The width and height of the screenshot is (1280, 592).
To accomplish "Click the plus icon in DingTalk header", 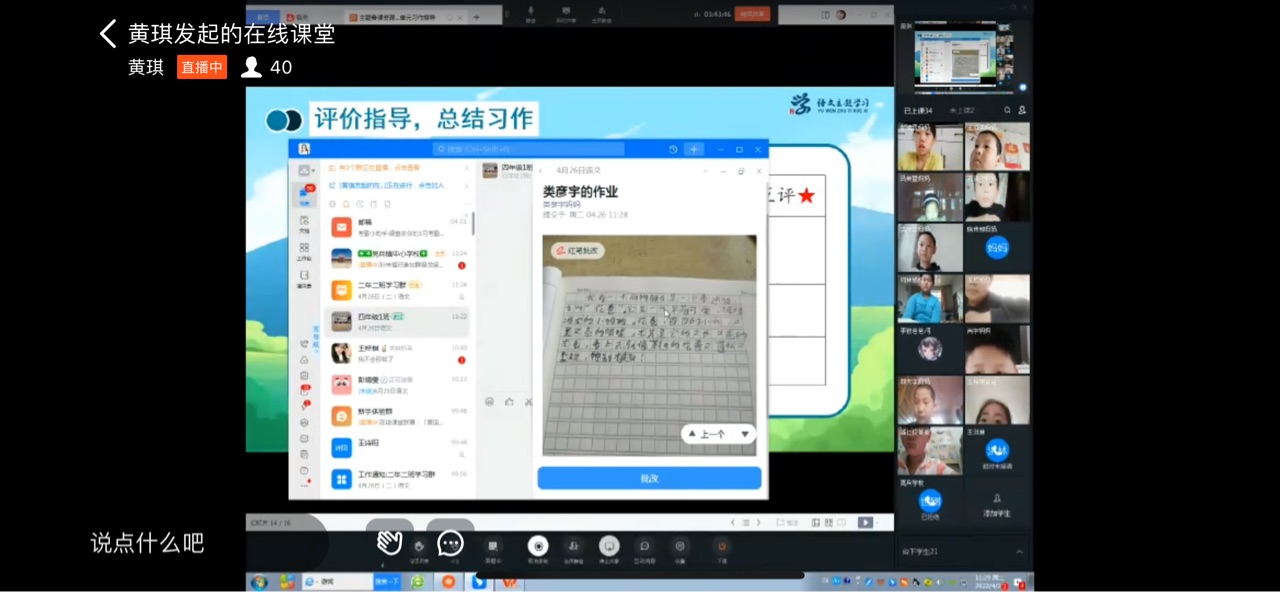I will tap(694, 149).
